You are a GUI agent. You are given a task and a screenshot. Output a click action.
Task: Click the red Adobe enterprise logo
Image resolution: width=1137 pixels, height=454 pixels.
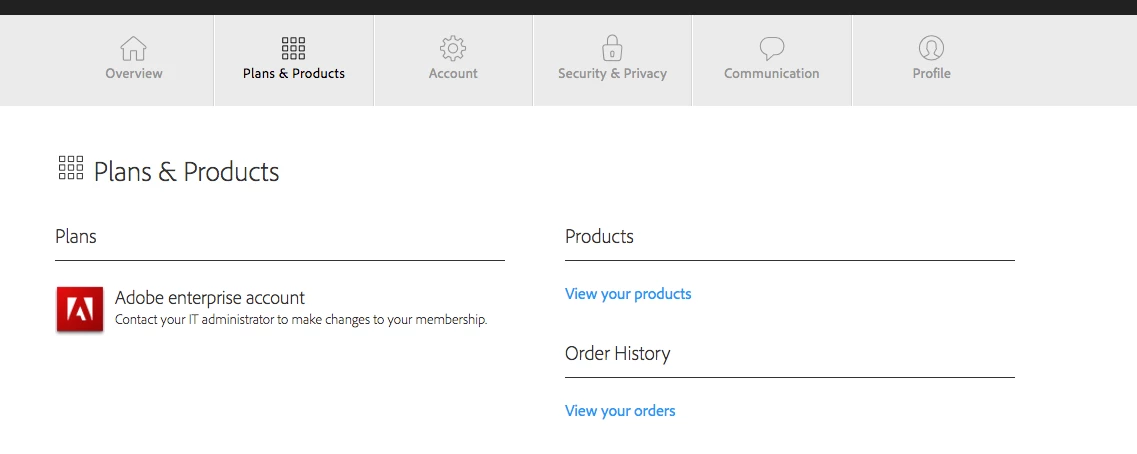80,309
